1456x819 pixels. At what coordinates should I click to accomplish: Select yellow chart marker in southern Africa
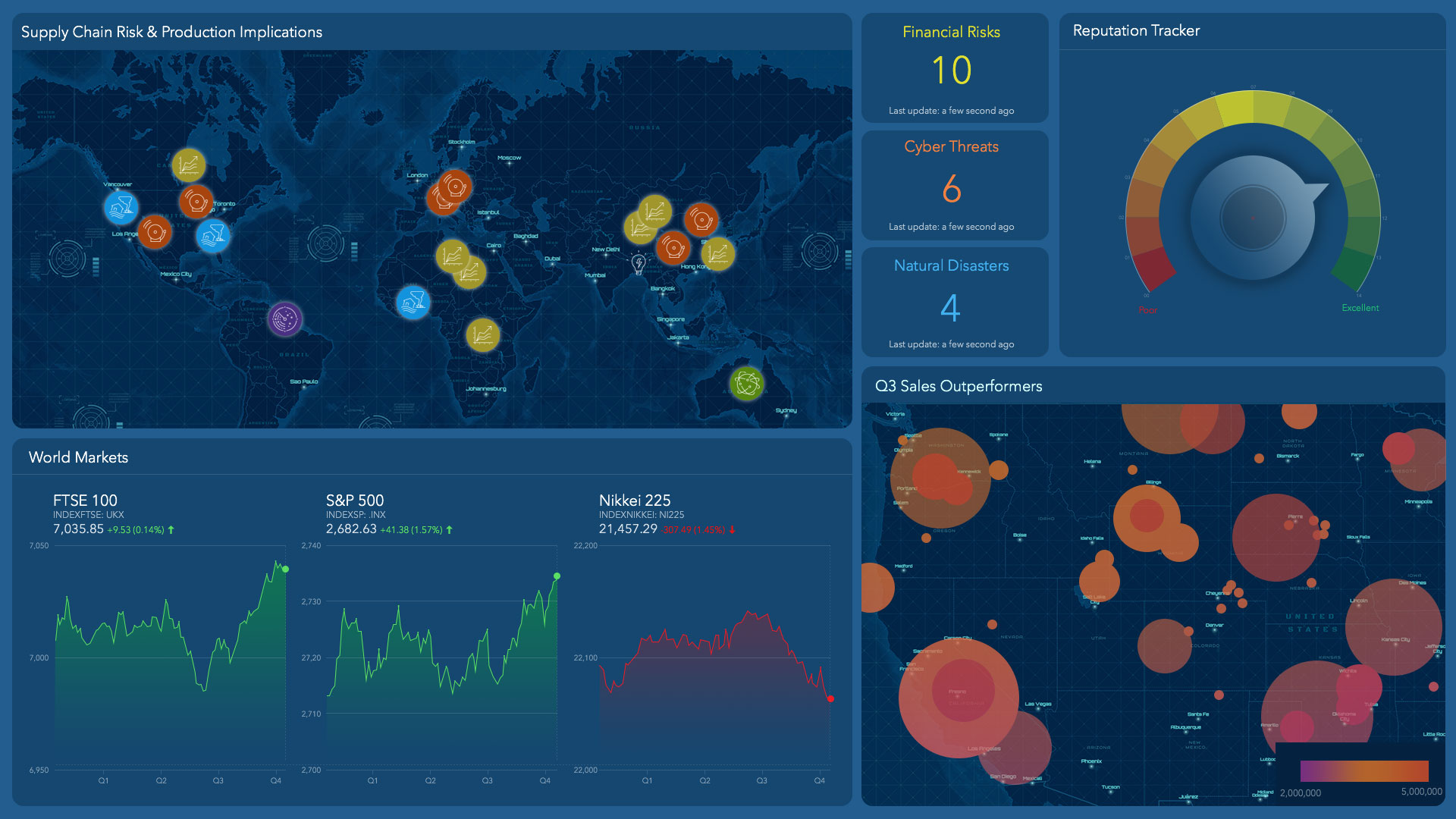tap(483, 335)
